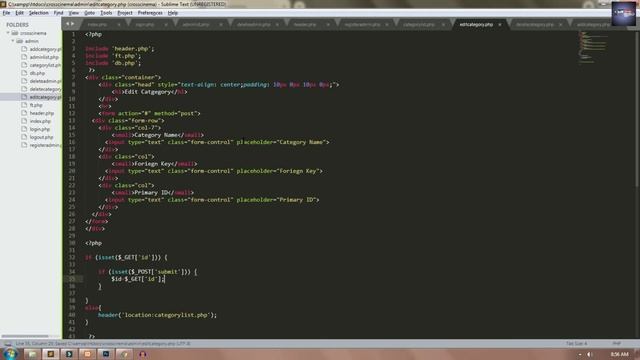640x360 pixels.
Task: Close the categorylist.php tab
Action: coord(443,24)
